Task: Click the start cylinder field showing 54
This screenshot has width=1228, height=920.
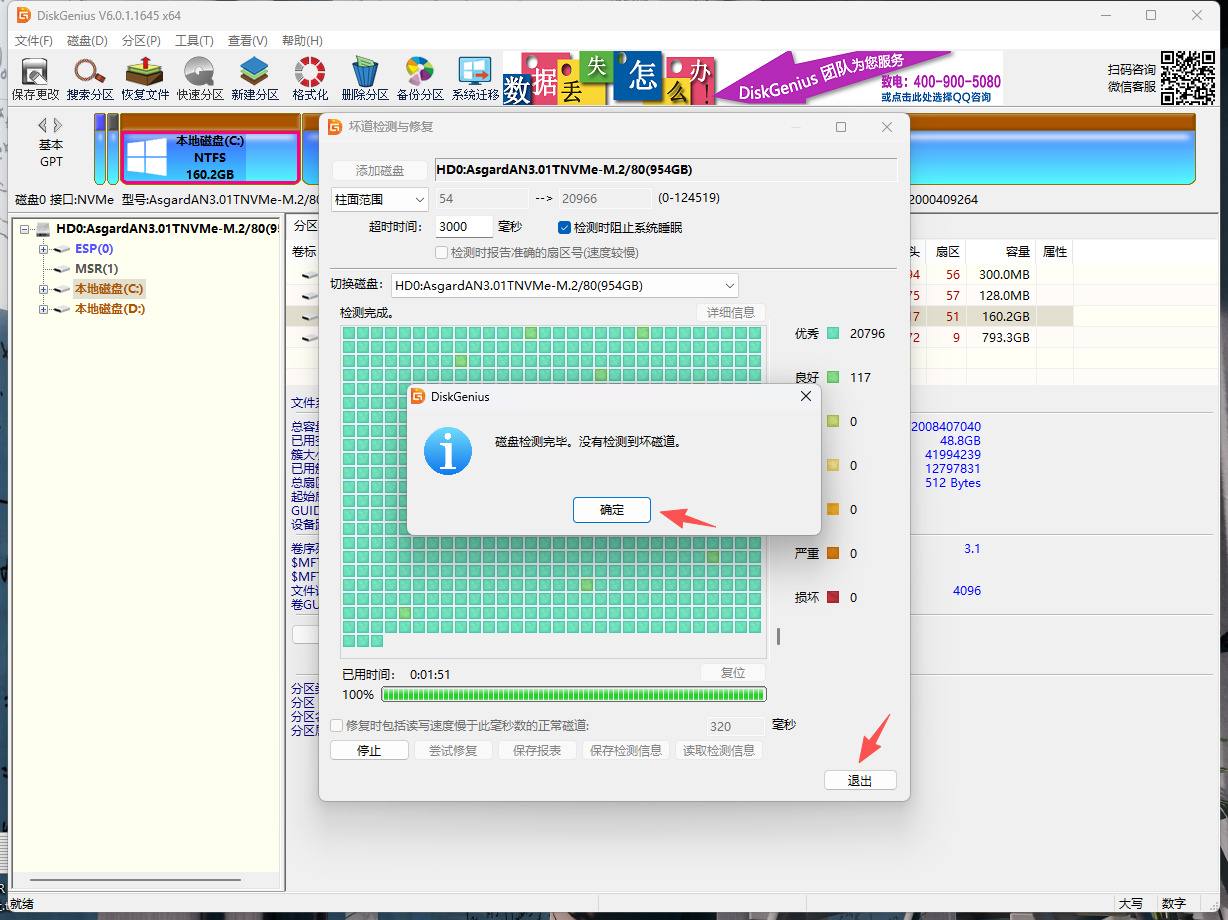Action: [x=482, y=199]
